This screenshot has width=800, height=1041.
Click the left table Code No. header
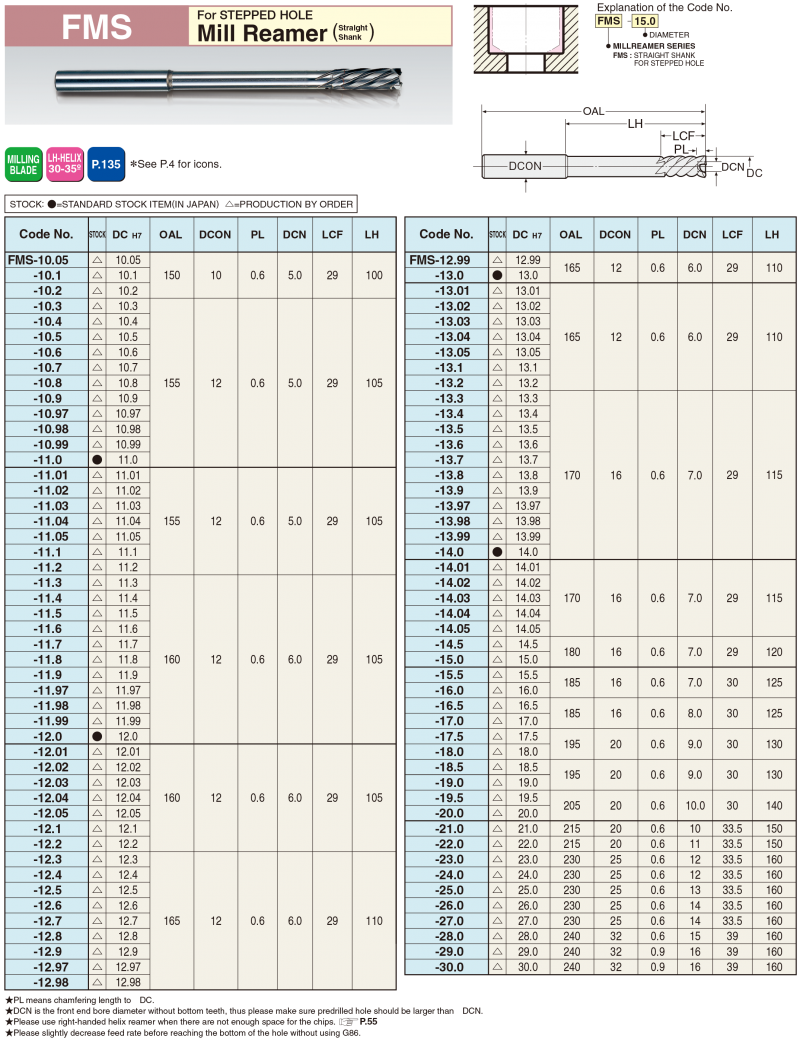(x=46, y=234)
